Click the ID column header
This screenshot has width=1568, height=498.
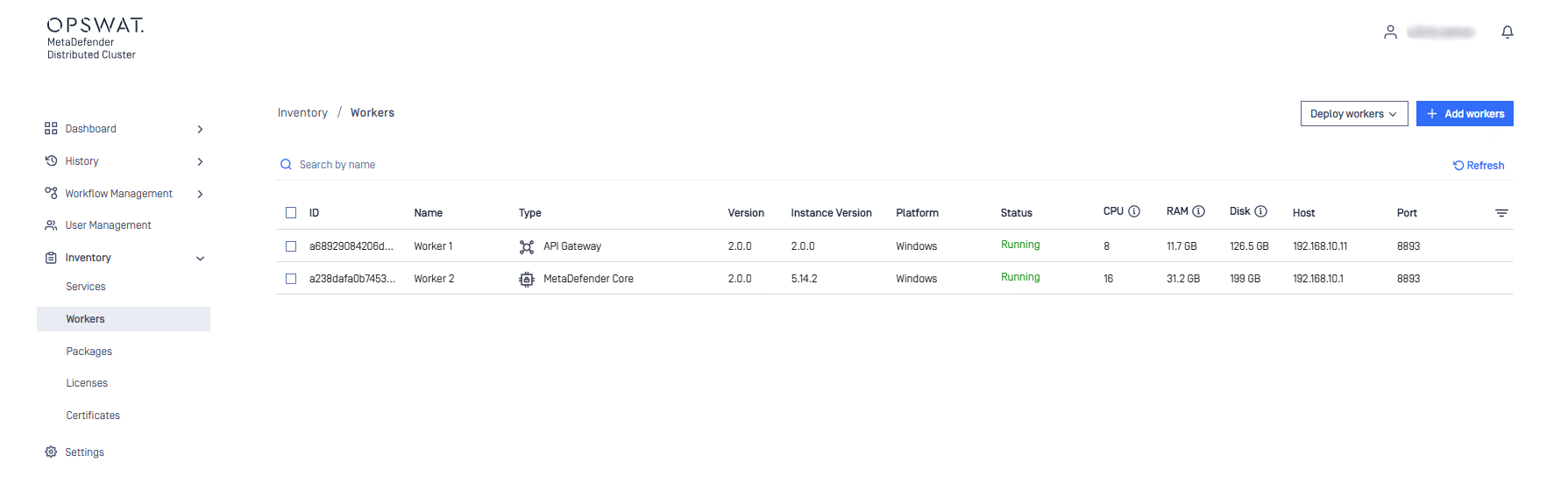pos(314,213)
